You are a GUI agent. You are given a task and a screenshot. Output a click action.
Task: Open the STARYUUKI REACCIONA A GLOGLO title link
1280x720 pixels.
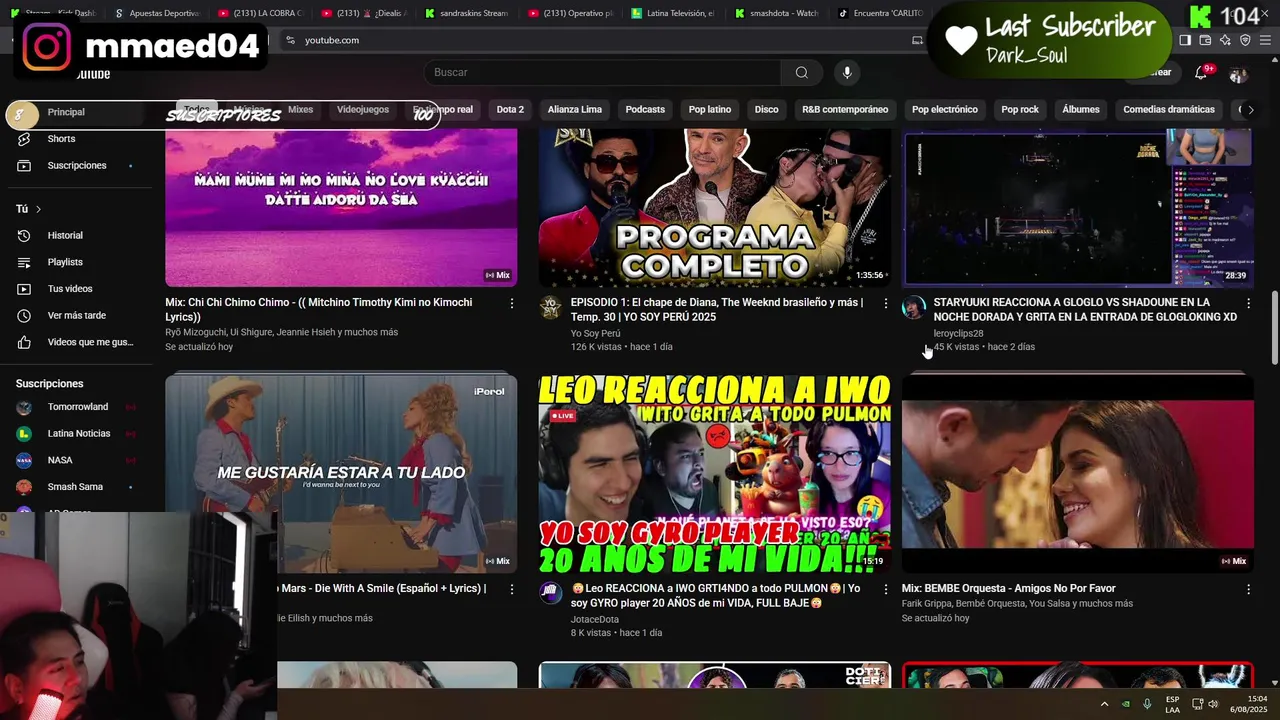point(1085,309)
